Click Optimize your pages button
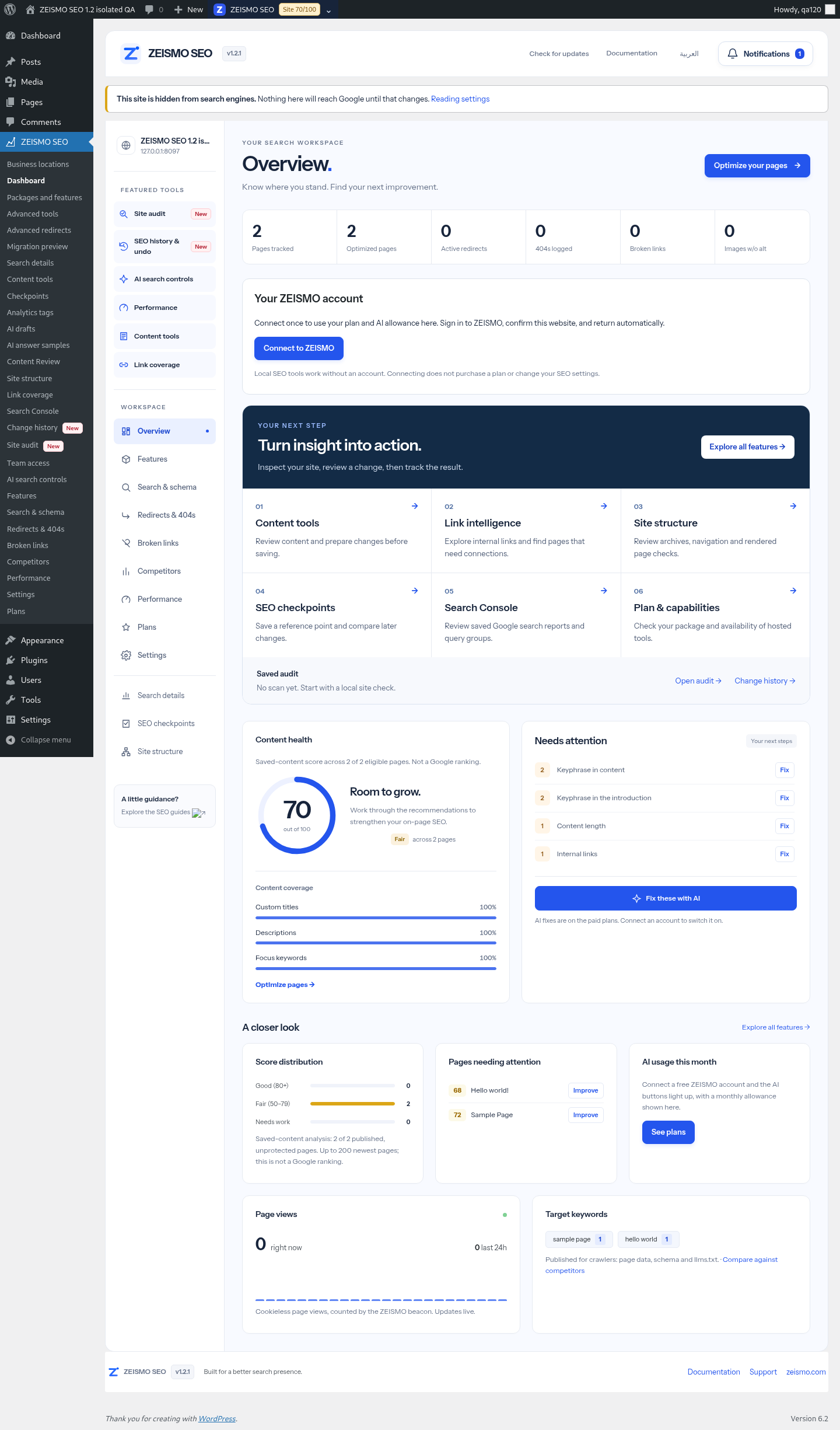The height and width of the screenshot is (1430, 840). 757,166
